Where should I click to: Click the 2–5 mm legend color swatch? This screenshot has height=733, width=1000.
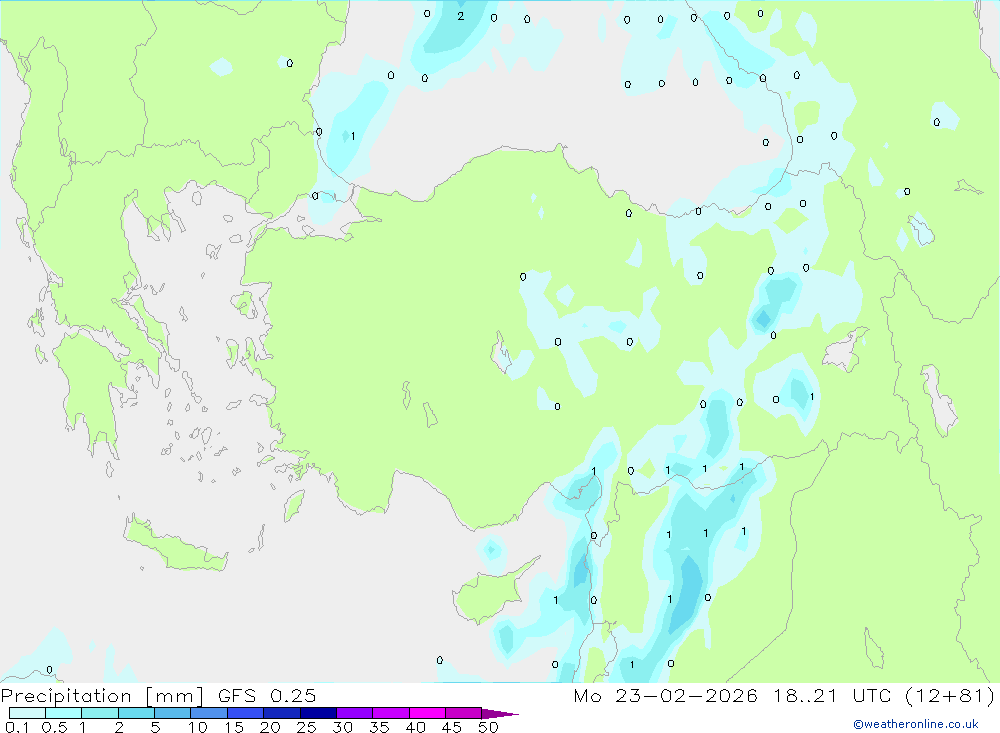(x=136, y=713)
